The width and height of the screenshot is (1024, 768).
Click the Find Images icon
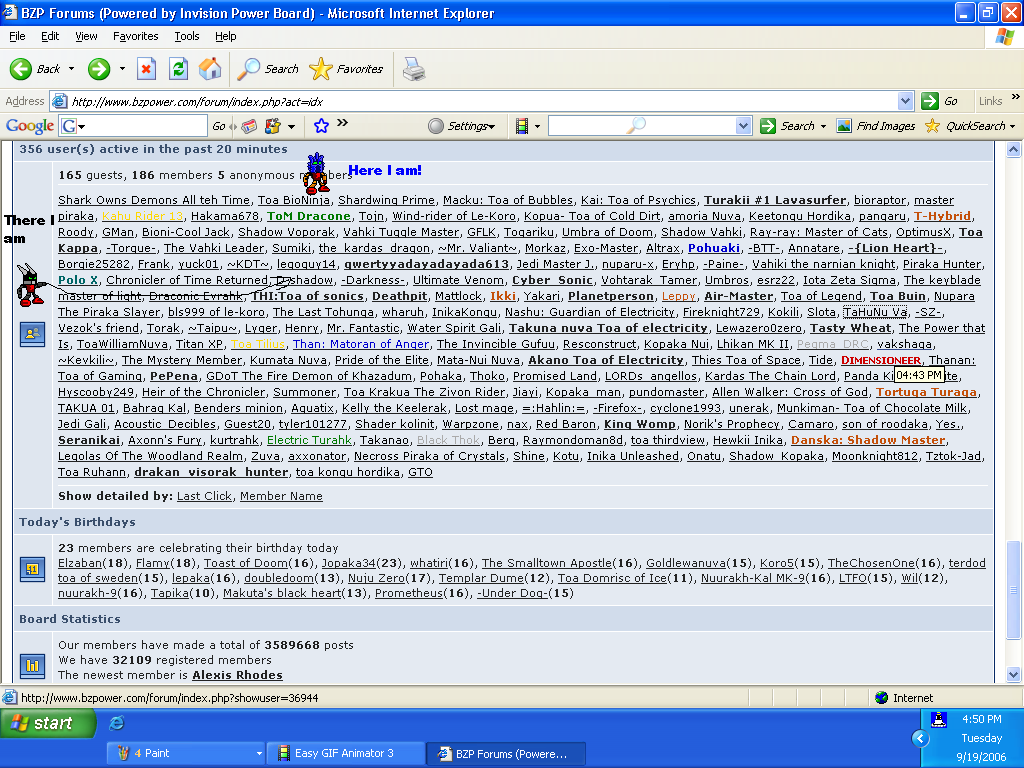pos(844,125)
